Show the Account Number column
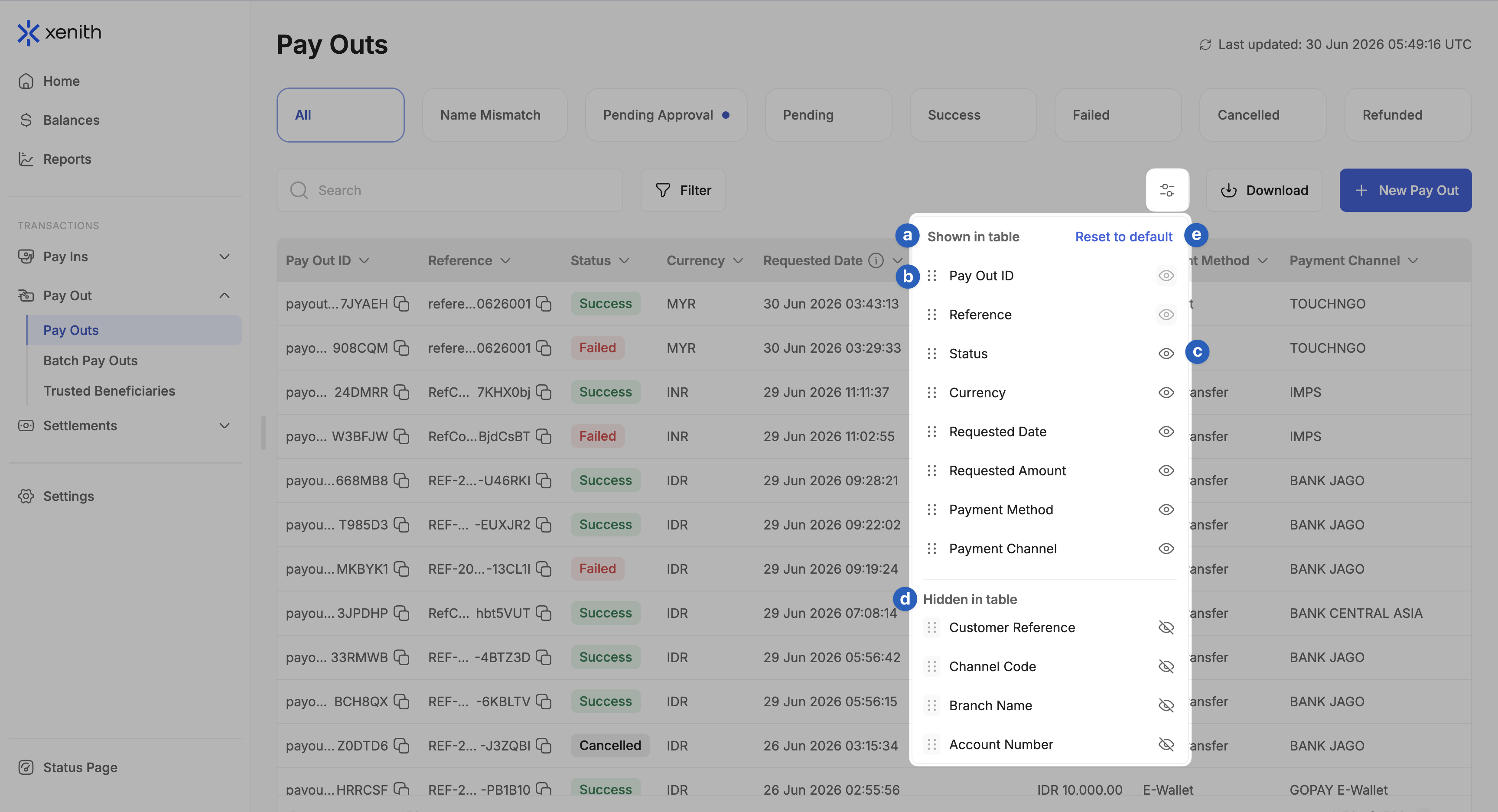Screen dimensions: 1498x812 tap(1166, 744)
